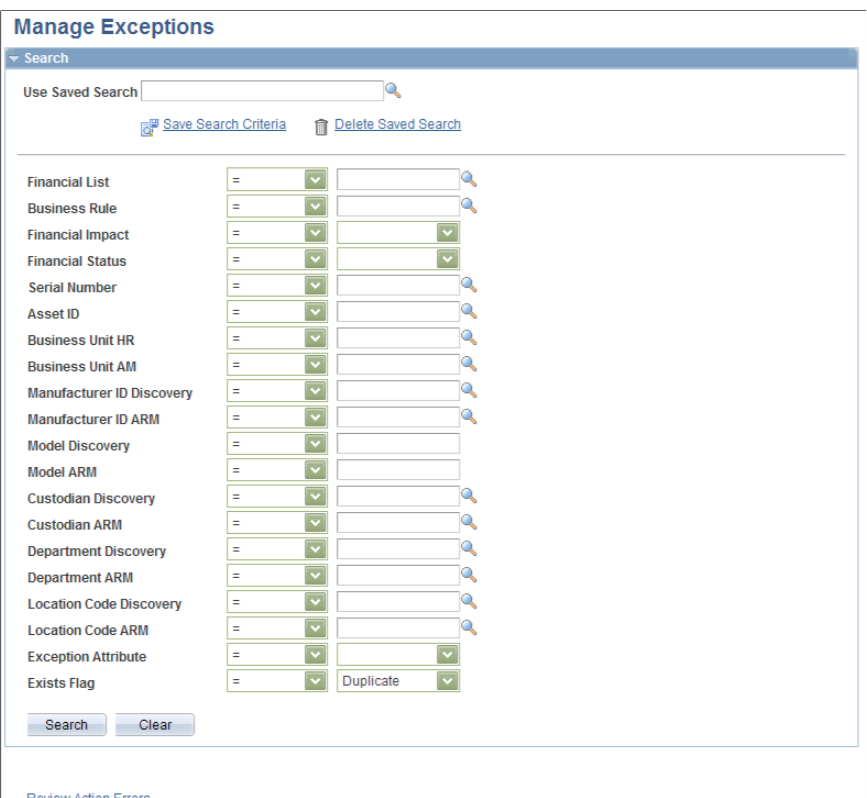Open the Exception Attribute value dropdown
Screen dimensions: 867x798
(x=448, y=653)
